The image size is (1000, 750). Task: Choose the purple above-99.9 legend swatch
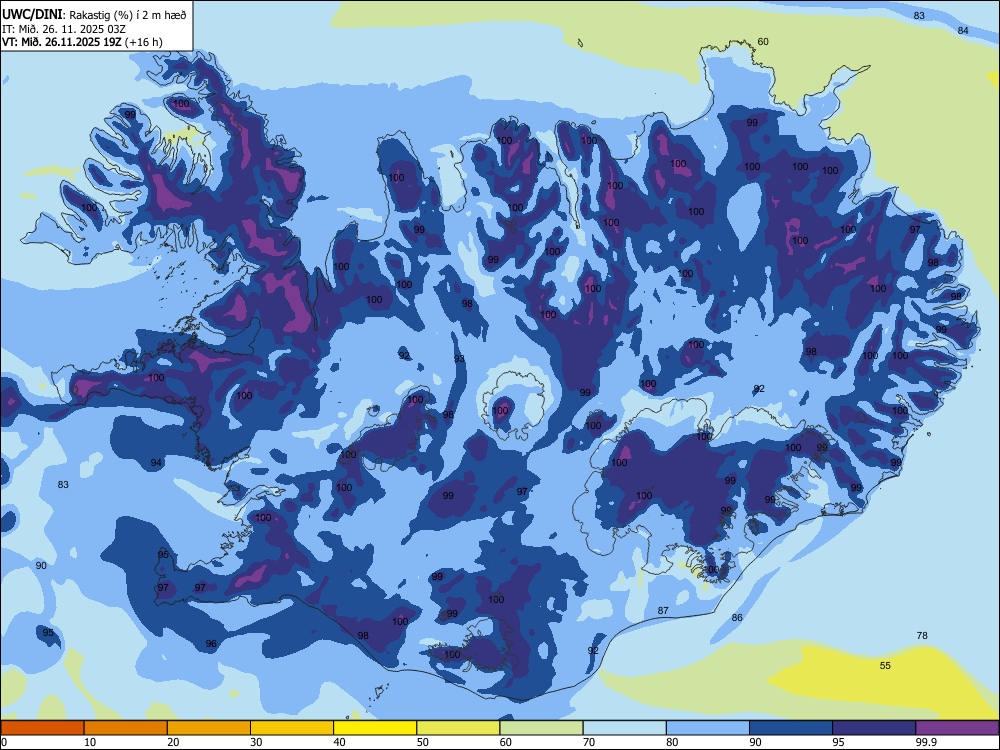[957, 728]
